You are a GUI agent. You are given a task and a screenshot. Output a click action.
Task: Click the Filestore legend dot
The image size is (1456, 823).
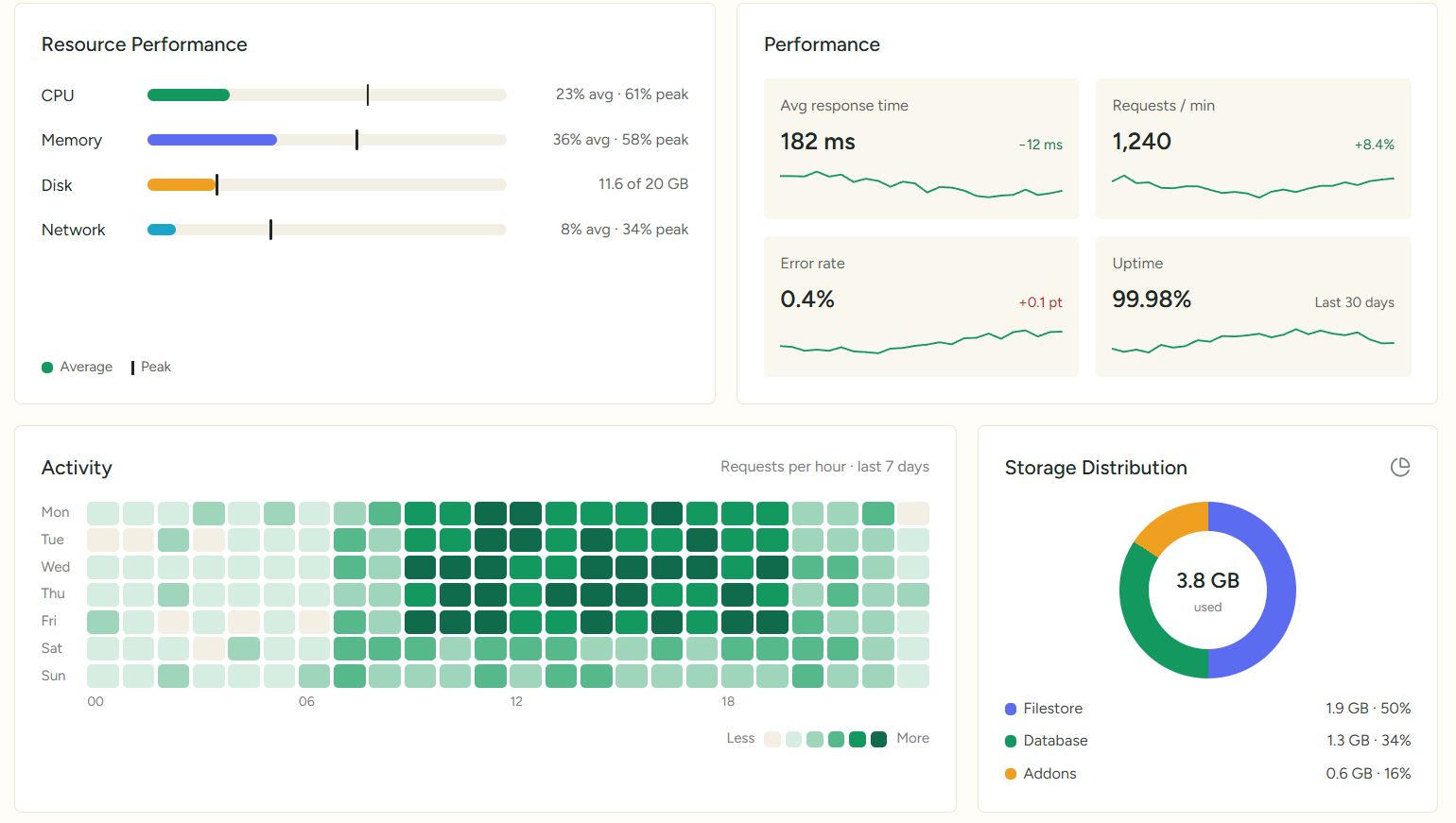point(1011,709)
